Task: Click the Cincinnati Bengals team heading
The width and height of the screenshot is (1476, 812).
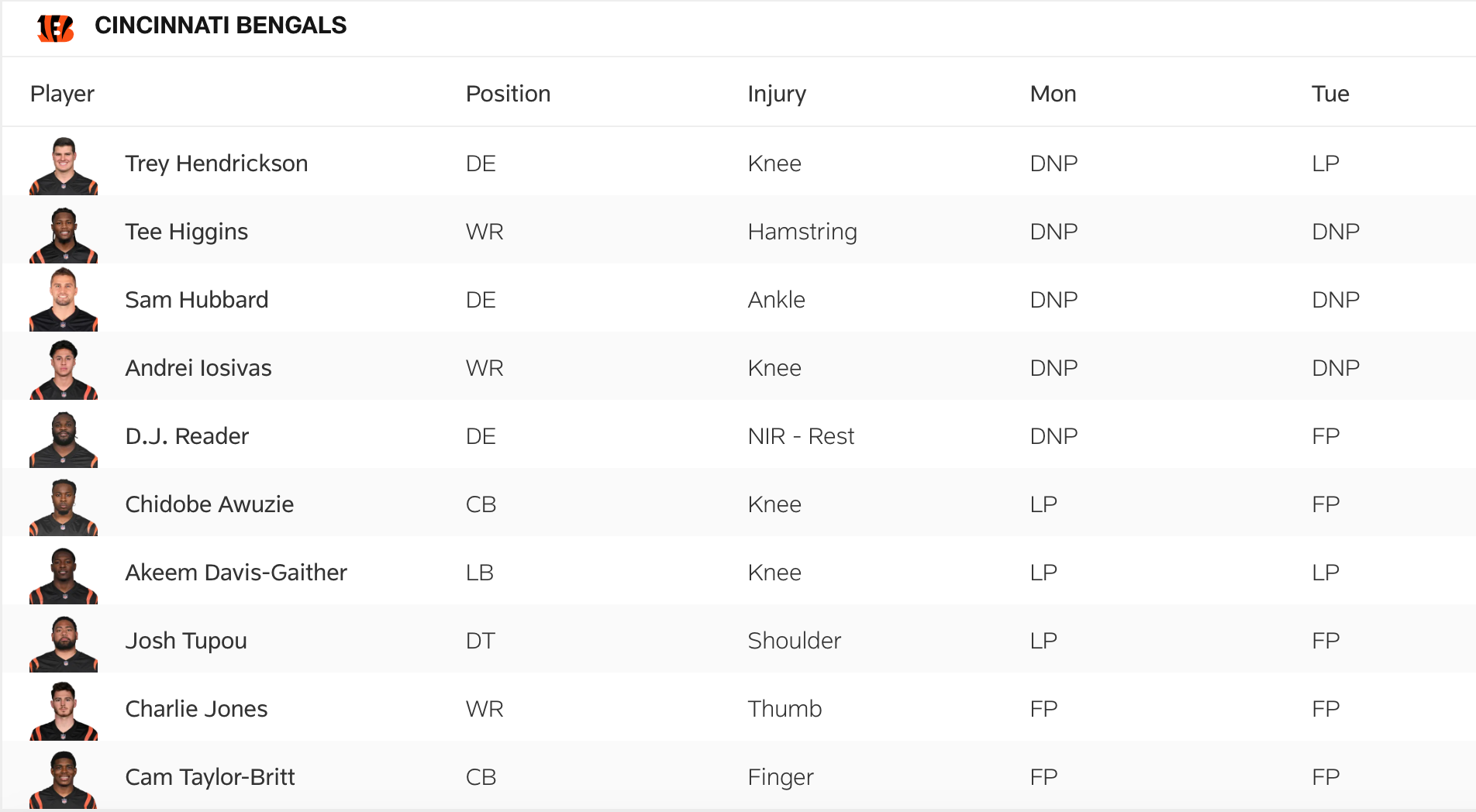Action: pyautogui.click(x=220, y=26)
